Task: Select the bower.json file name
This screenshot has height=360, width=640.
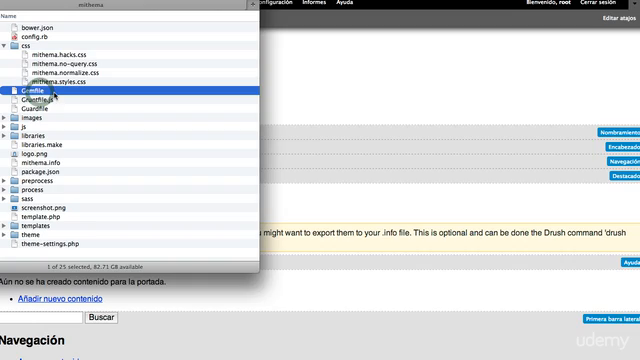Action: click(x=37, y=28)
